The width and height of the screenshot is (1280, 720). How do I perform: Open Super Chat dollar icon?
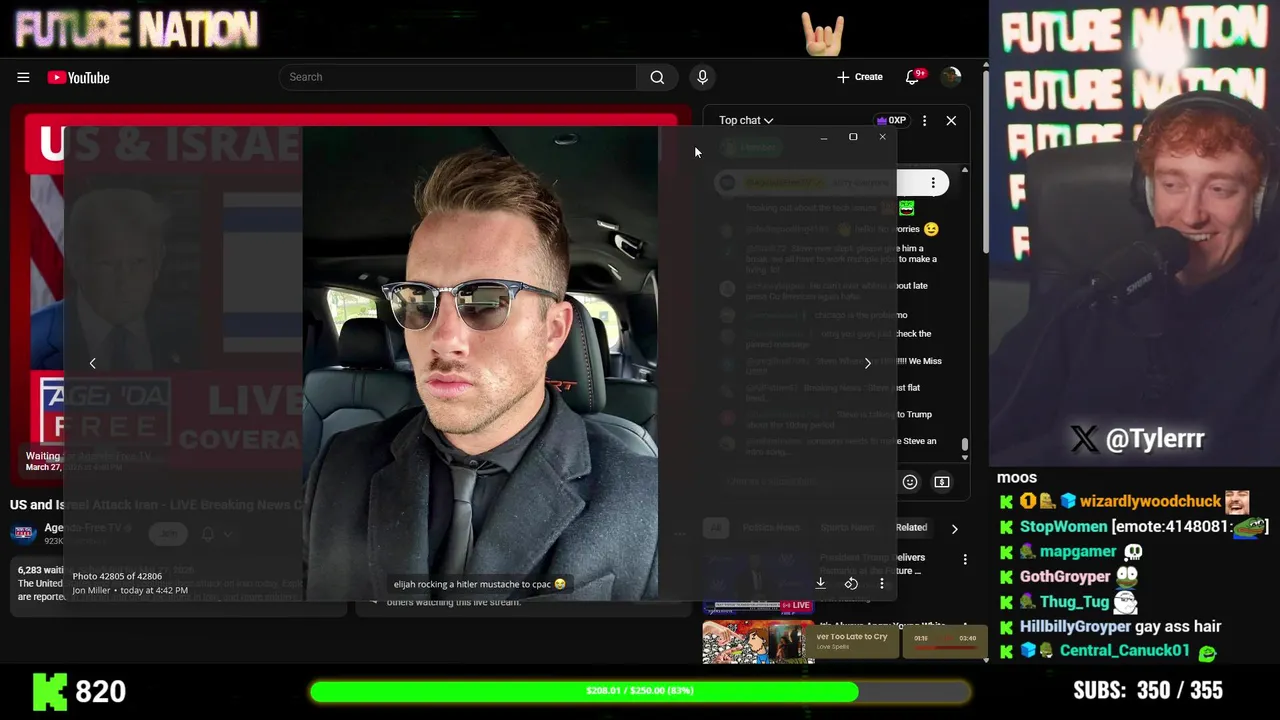(942, 482)
